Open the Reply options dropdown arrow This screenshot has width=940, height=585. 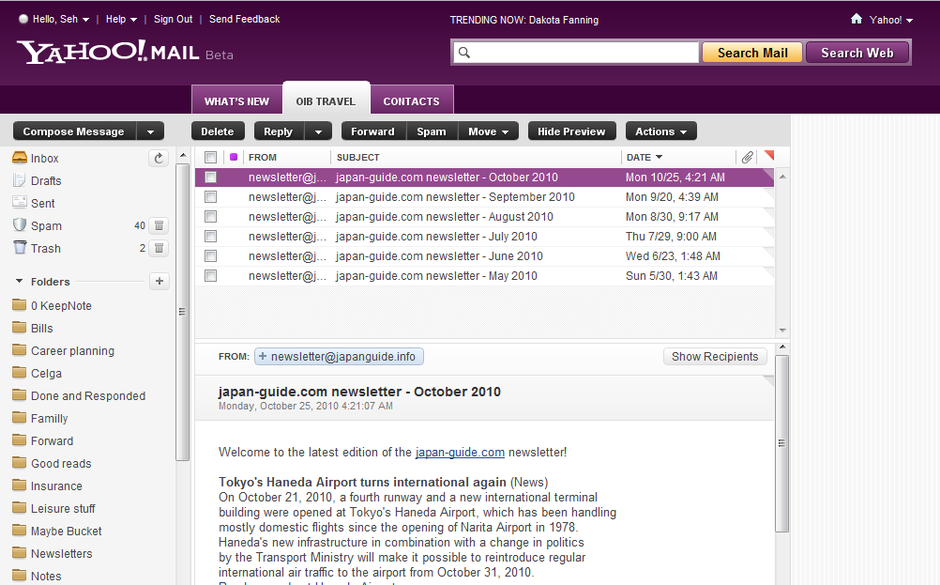(x=318, y=131)
